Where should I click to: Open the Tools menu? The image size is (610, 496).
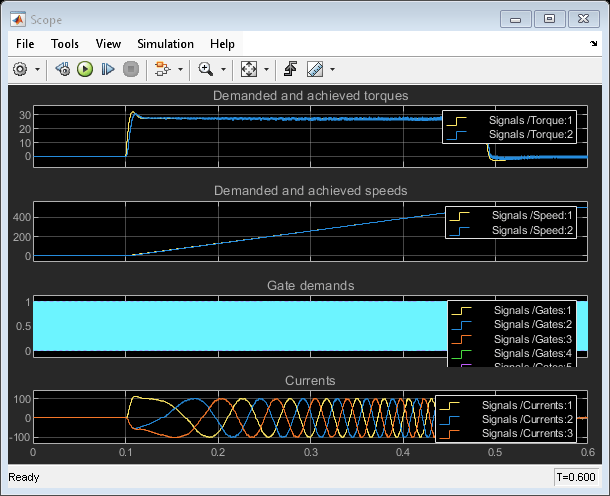(65, 44)
